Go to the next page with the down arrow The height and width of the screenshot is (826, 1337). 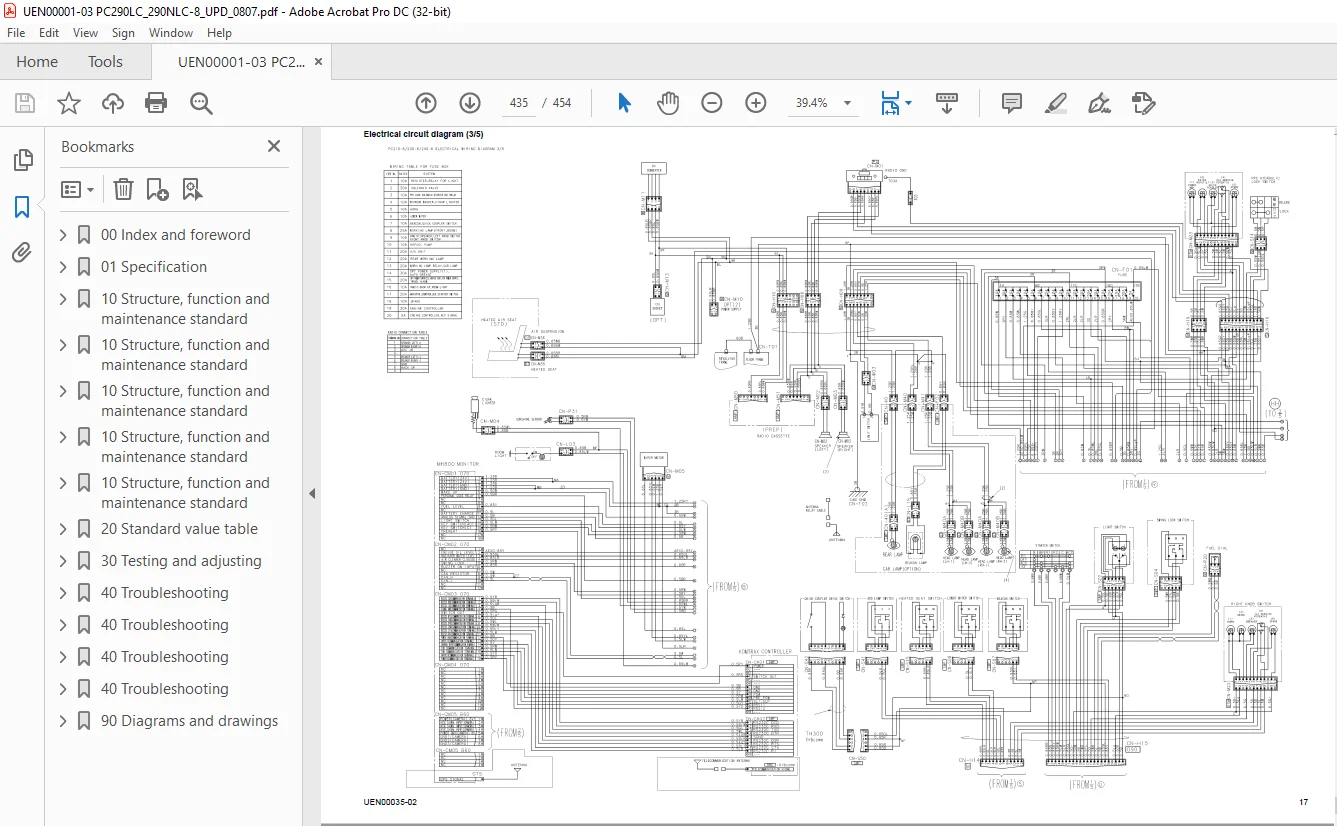click(470, 103)
